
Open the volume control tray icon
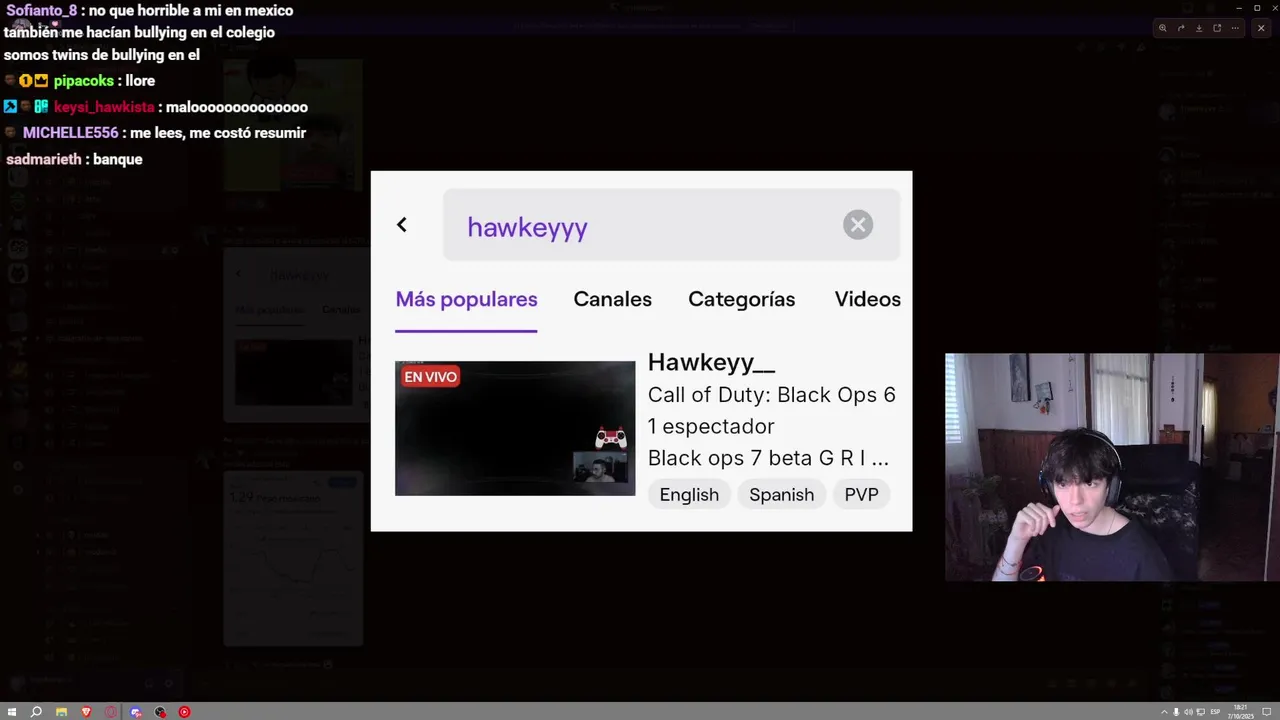tap(1188, 712)
